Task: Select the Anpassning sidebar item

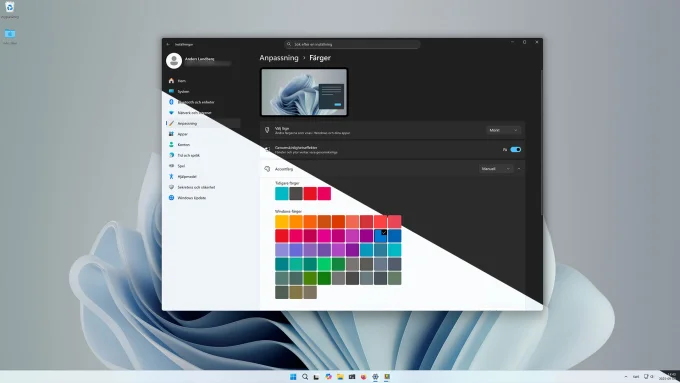Action: pos(203,123)
